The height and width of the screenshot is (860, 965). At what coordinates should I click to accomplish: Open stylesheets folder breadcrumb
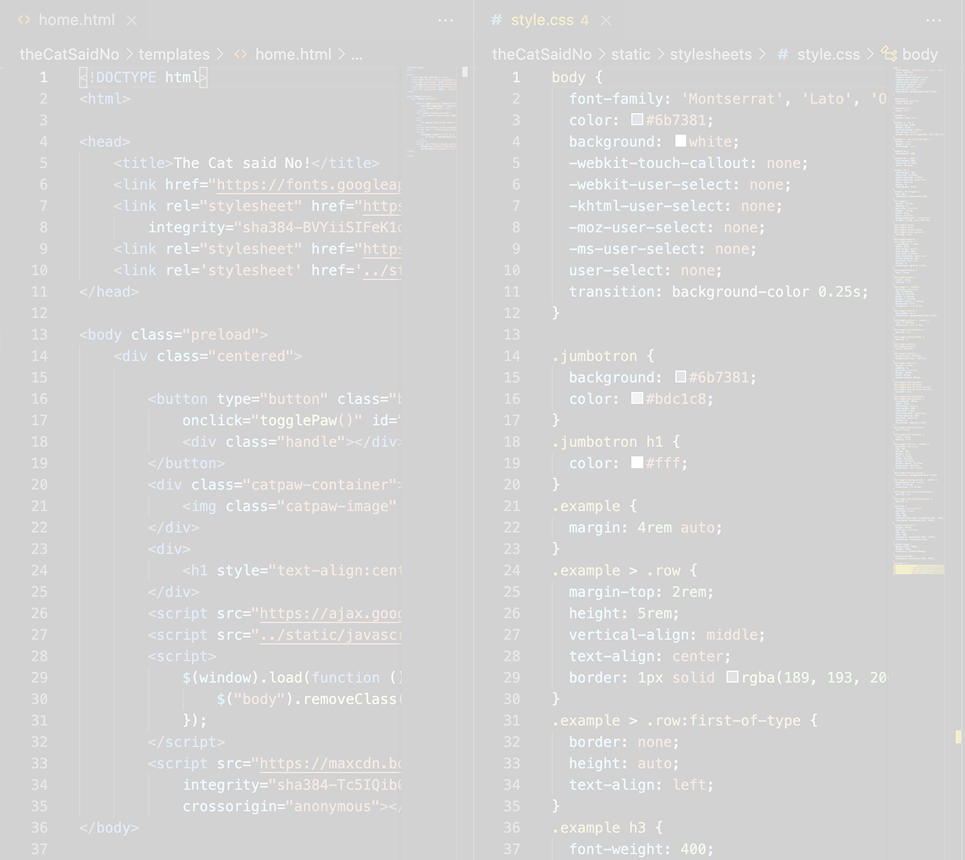pos(711,54)
